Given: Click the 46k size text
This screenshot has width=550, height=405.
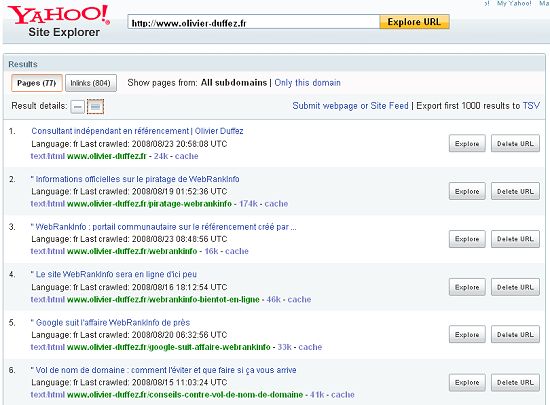Looking at the screenshot, I should coord(274,299).
